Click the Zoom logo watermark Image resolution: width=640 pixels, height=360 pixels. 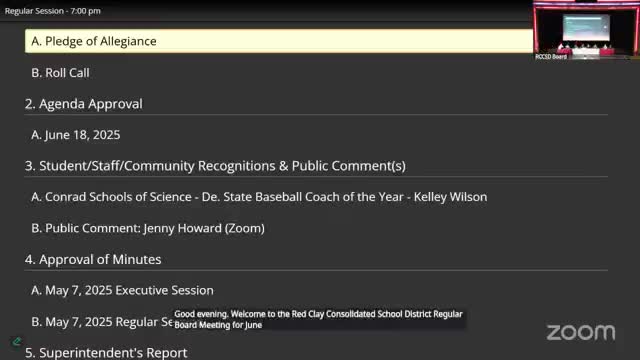[581, 332]
